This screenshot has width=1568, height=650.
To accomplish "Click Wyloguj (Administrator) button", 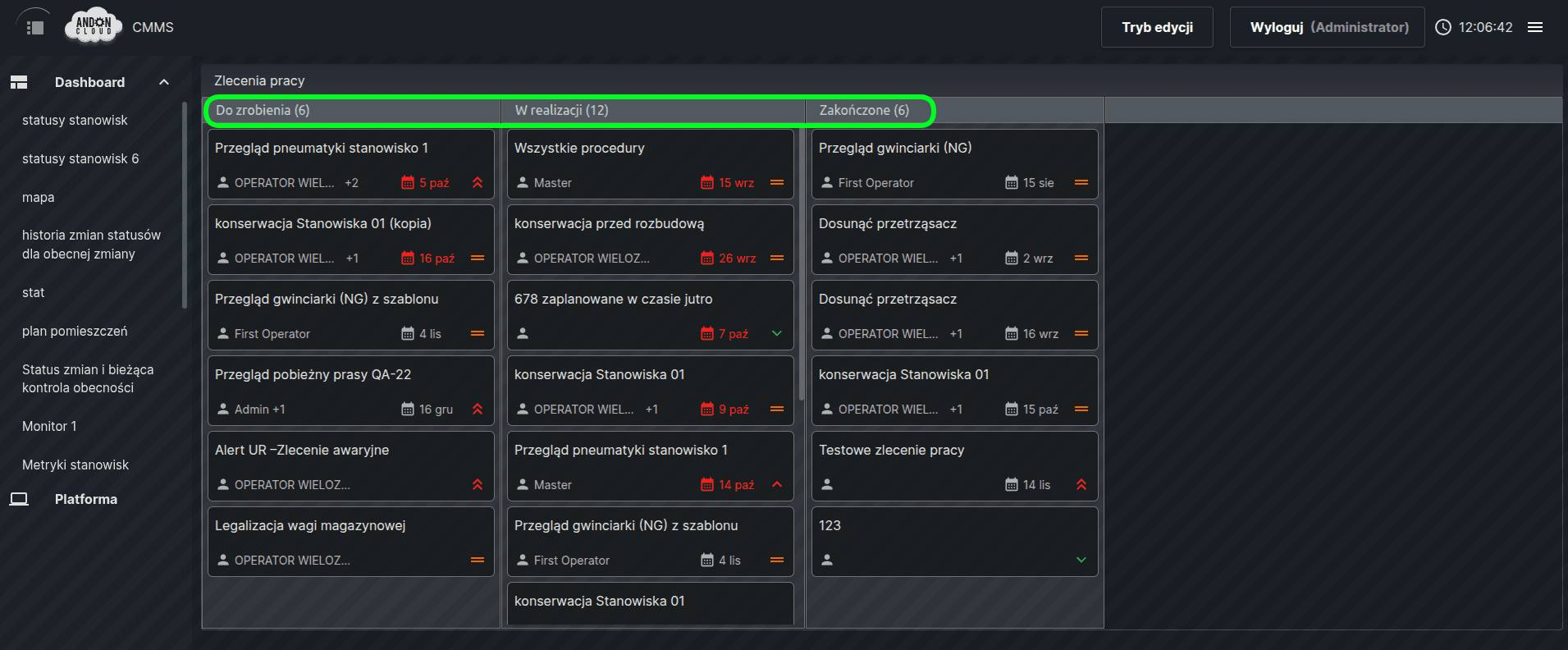I will click(1328, 27).
